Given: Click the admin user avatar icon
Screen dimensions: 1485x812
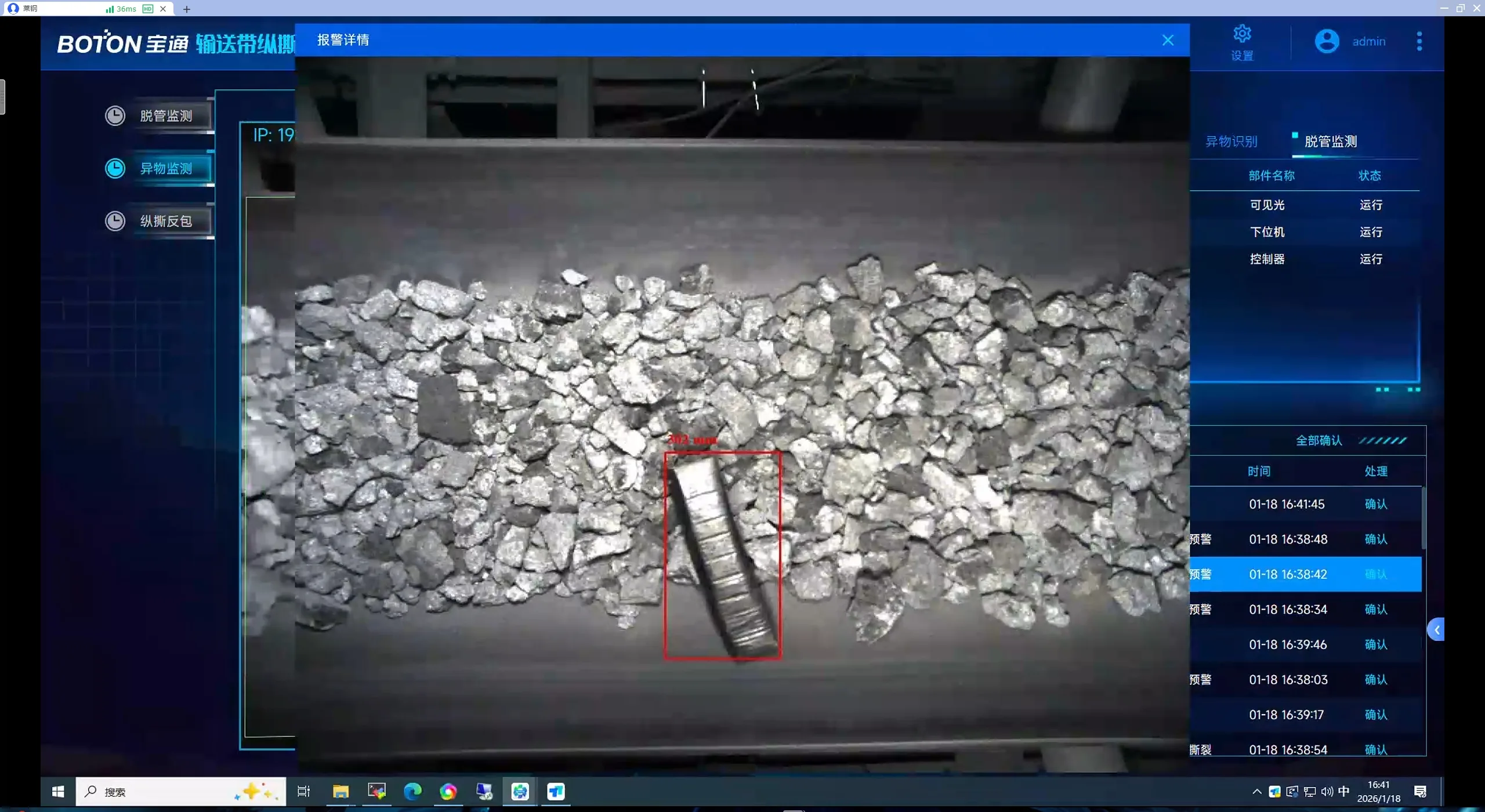Looking at the screenshot, I should click(x=1327, y=41).
